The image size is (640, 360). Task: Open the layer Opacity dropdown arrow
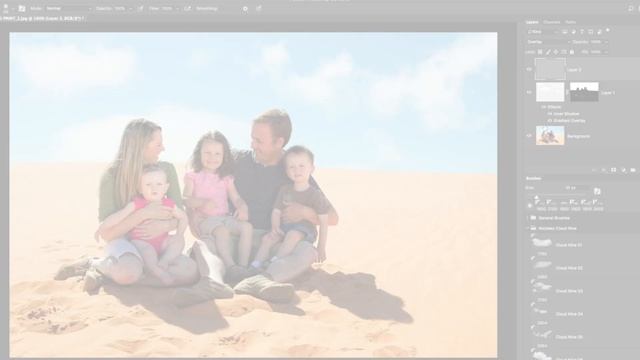pos(606,42)
